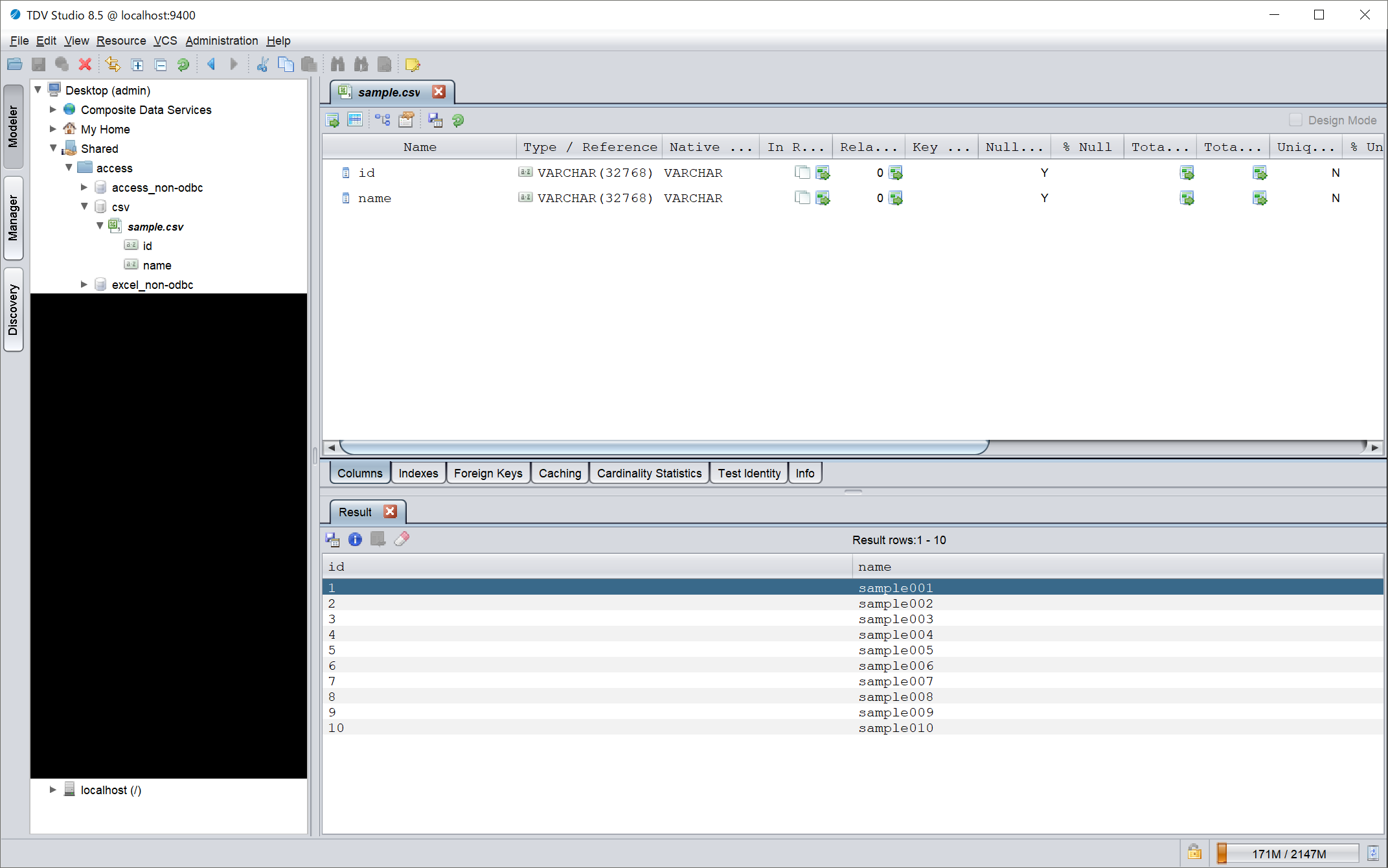Click the Expand all plus icon
Screen dimensions: 1388x868
(x=137, y=64)
